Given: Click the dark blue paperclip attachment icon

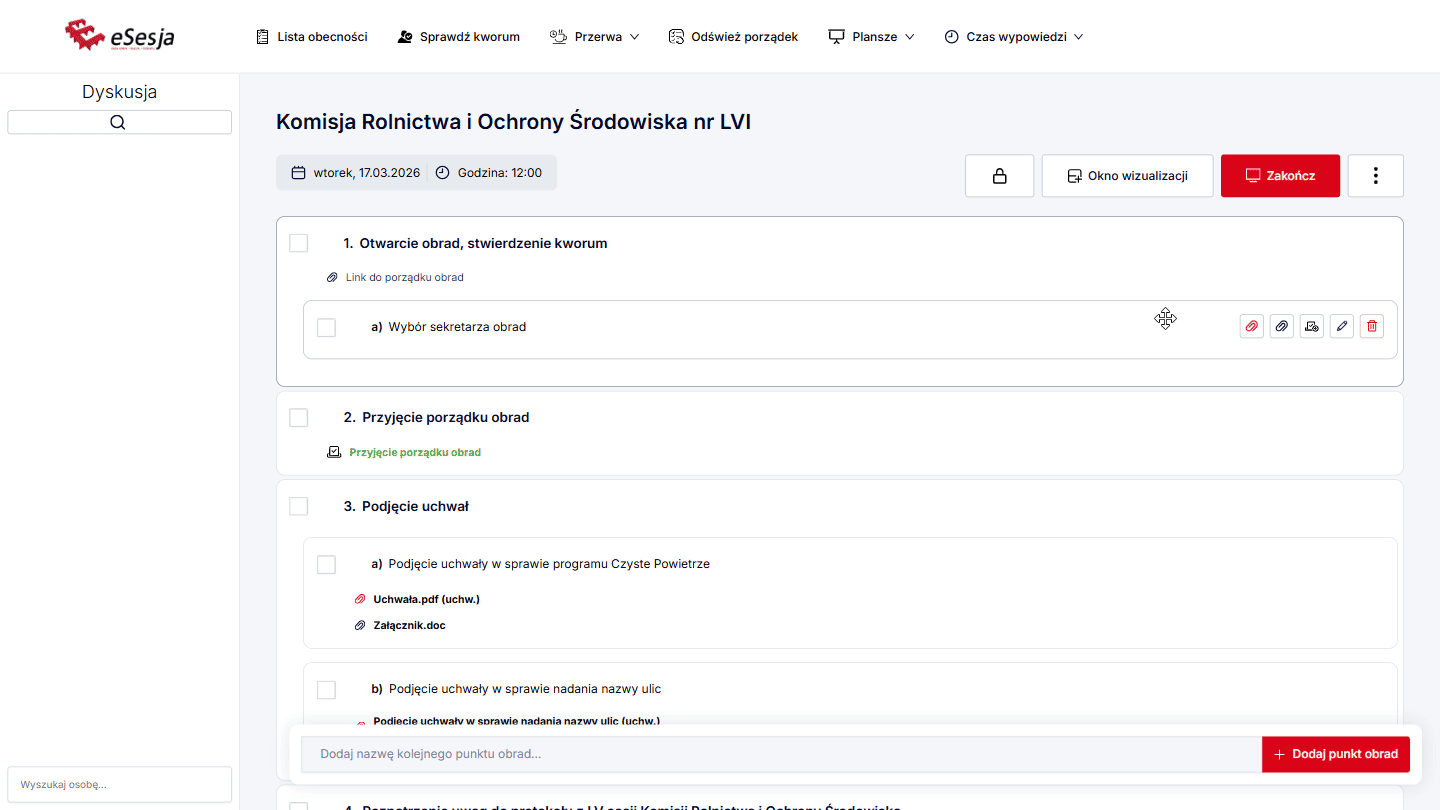Looking at the screenshot, I should [x=1281, y=326].
